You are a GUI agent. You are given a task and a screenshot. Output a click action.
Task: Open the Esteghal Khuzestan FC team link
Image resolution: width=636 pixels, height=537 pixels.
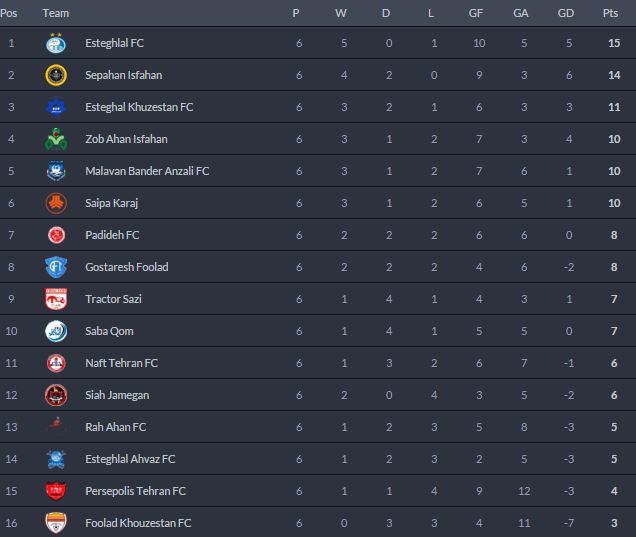tap(139, 107)
